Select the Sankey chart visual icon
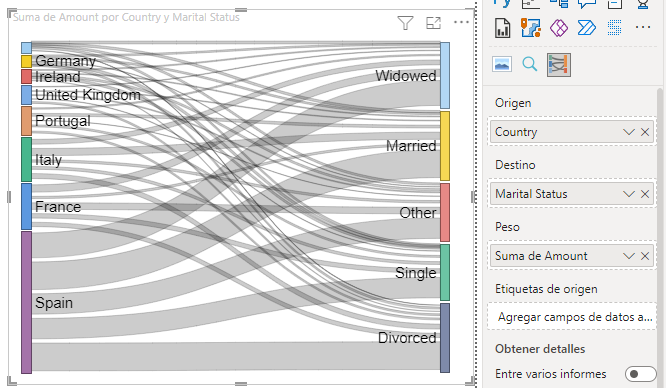Viewport: 666px width, 388px height. (x=559, y=65)
